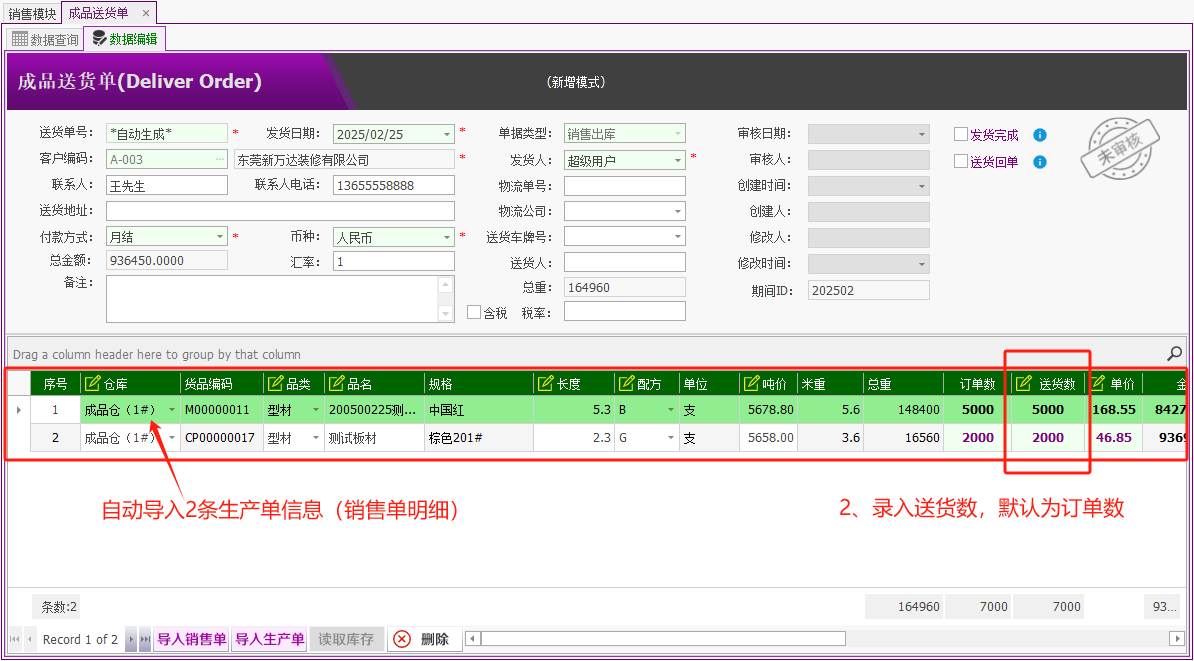This screenshot has height=661, width=1194.
Task: Click the 备注 text area
Action: [273, 299]
